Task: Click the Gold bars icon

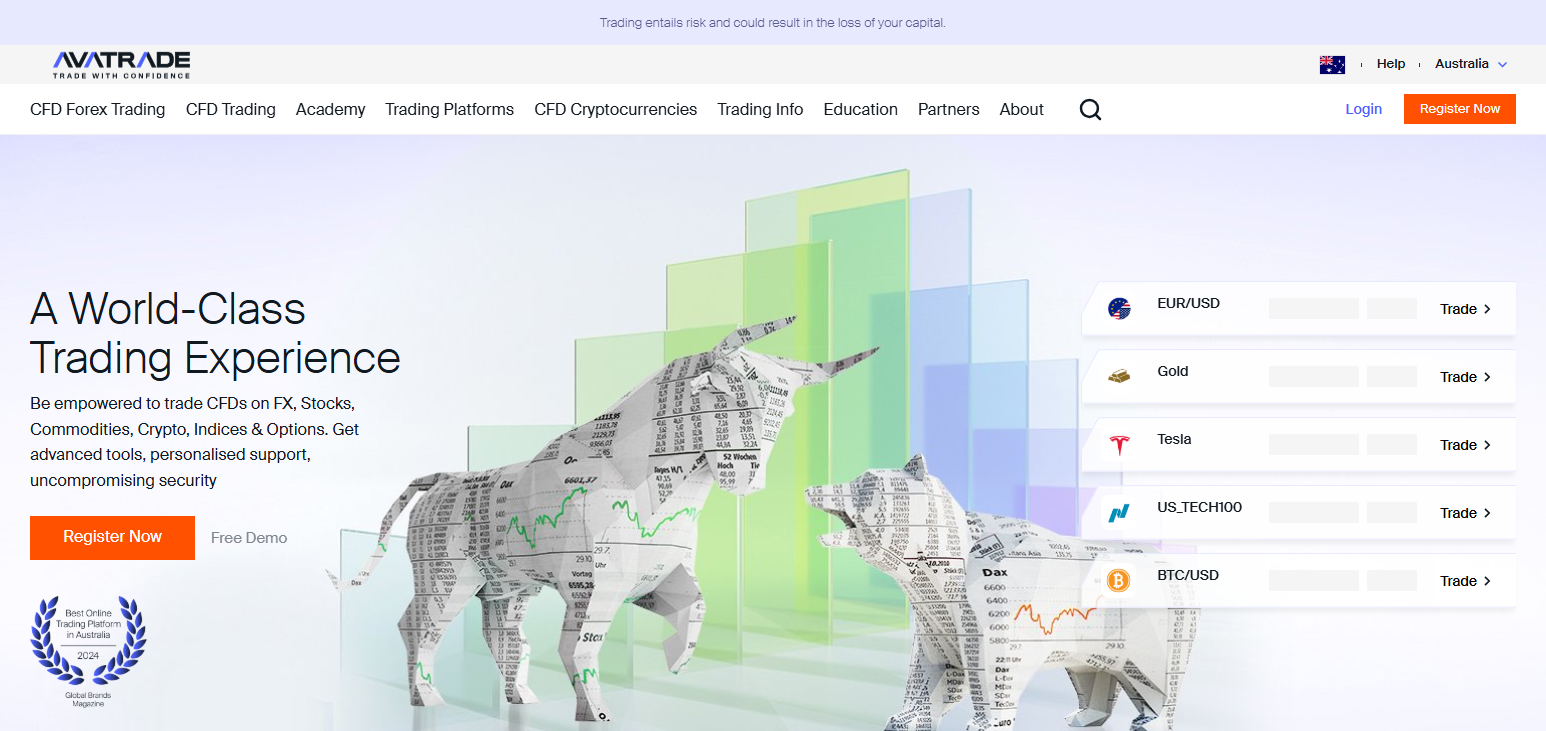Action: click(1119, 377)
